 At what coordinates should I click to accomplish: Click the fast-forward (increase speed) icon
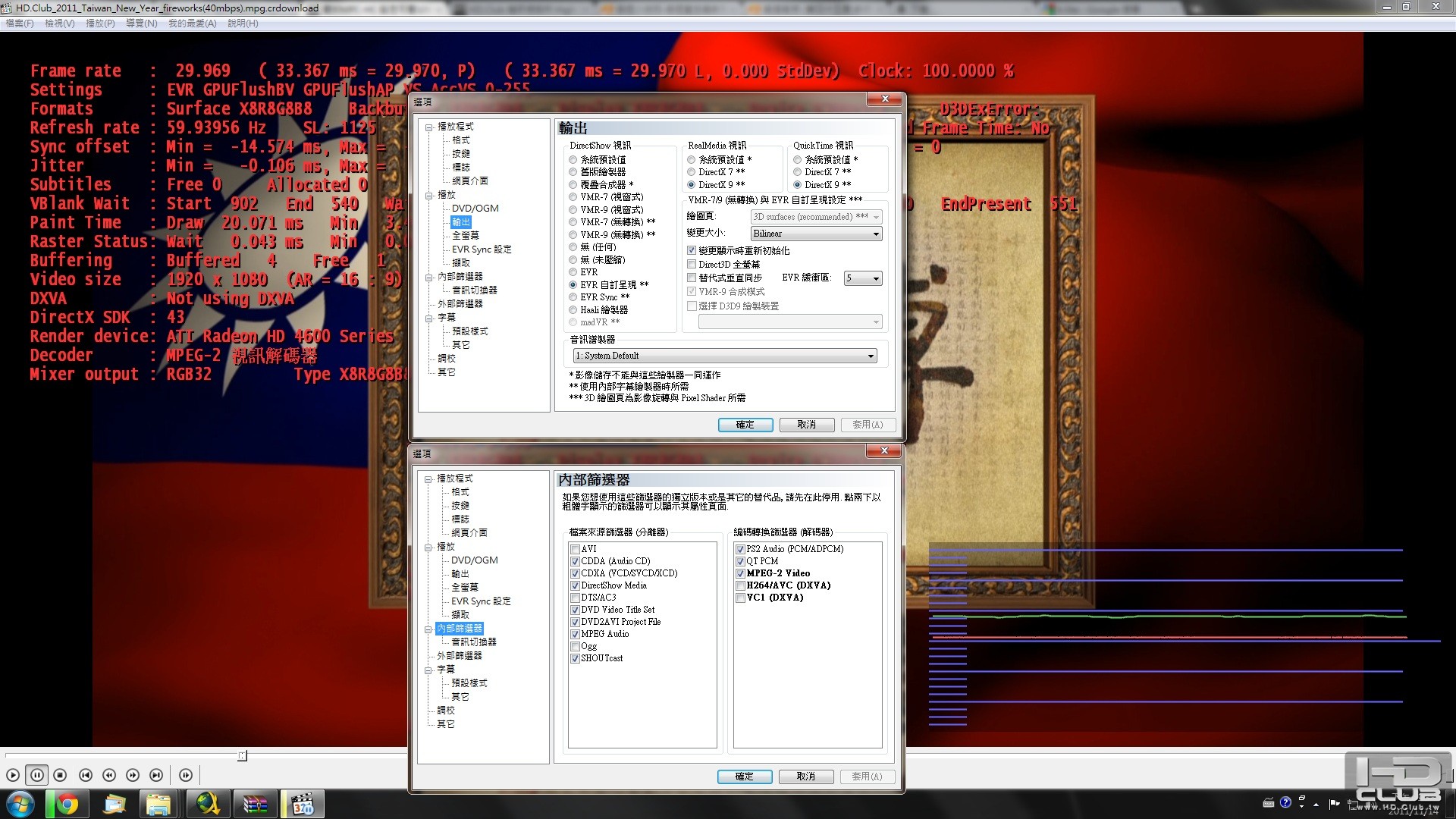click(133, 775)
